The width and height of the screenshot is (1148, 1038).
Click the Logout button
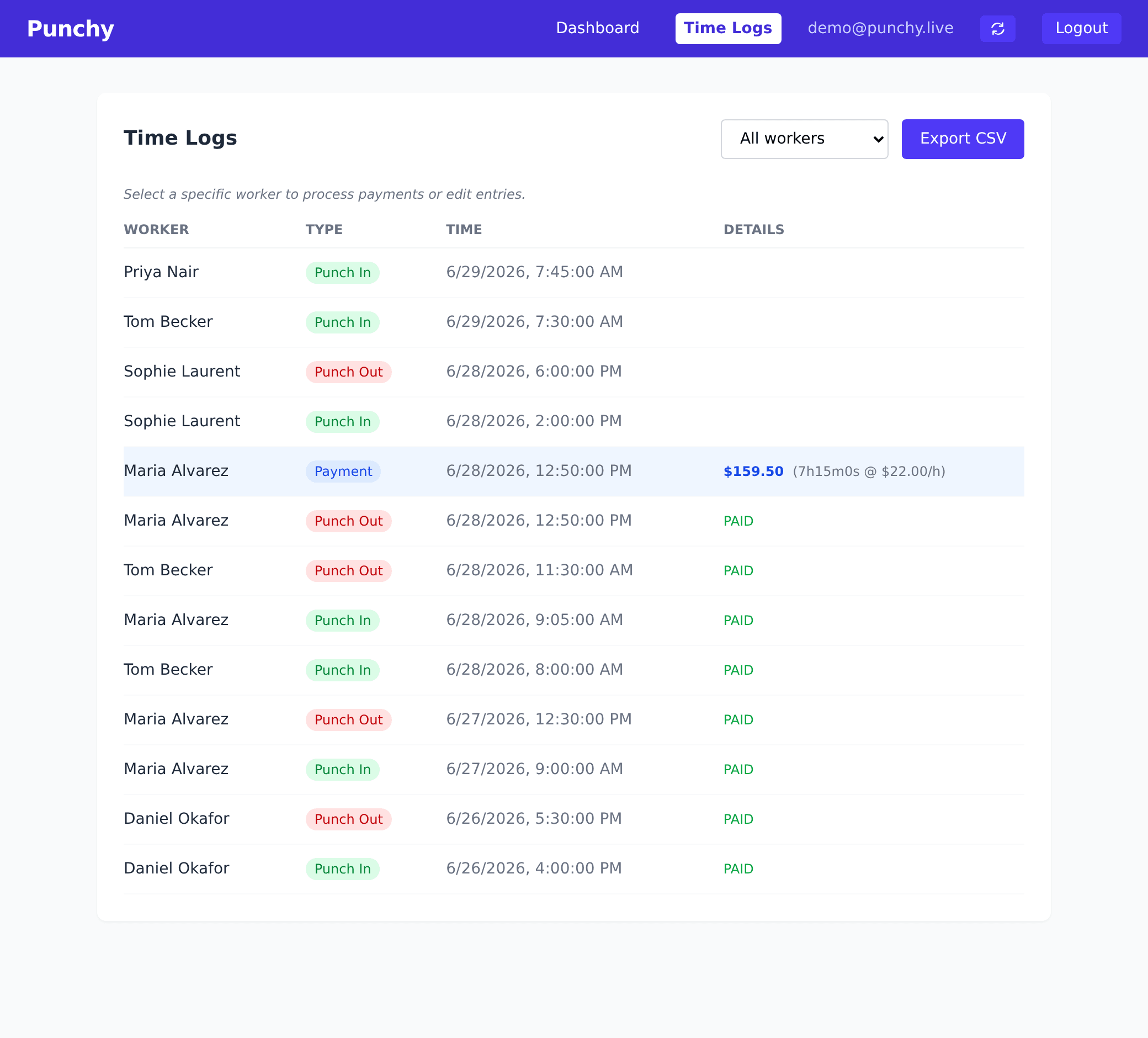coord(1081,28)
